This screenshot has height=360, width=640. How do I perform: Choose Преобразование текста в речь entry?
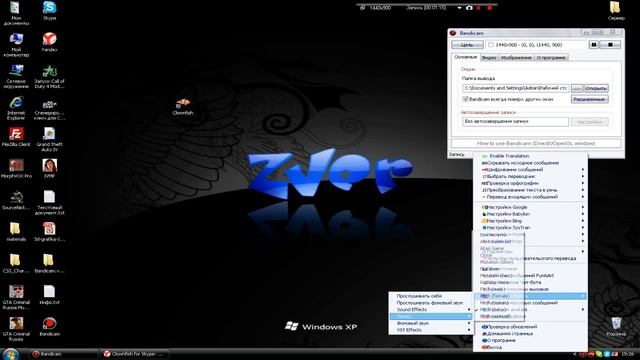pyautogui.click(x=530, y=190)
